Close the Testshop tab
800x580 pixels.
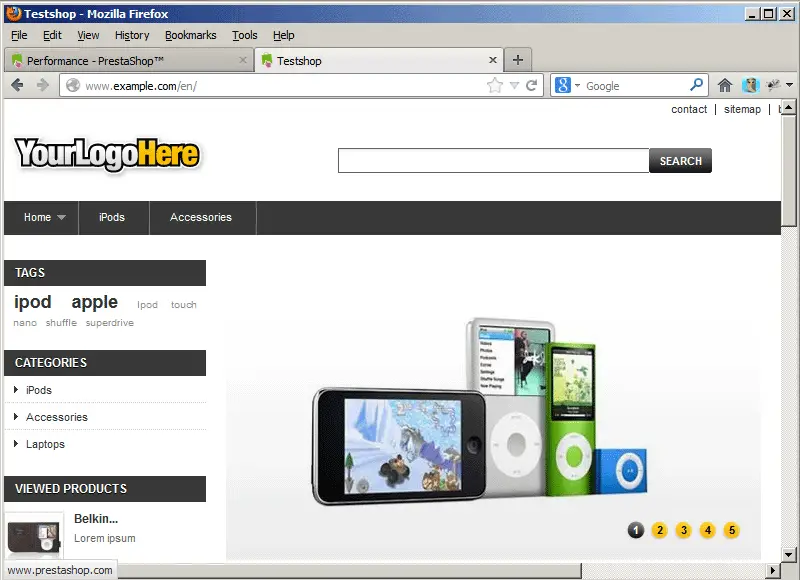[x=493, y=60]
